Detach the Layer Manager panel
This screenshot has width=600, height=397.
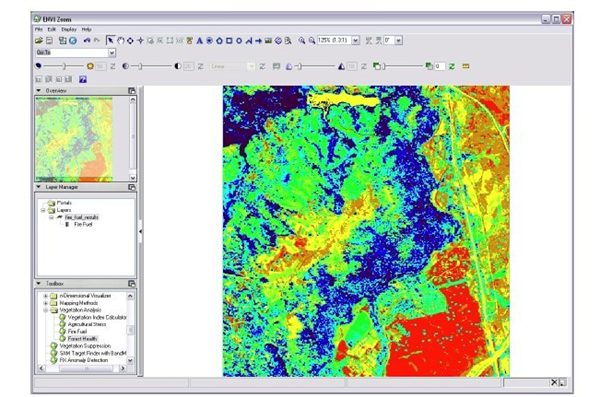[x=132, y=187]
